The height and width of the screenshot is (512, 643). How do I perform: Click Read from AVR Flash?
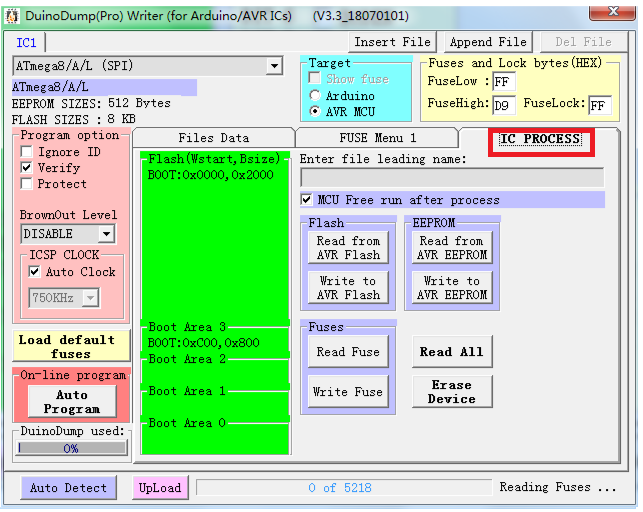[x=348, y=248]
